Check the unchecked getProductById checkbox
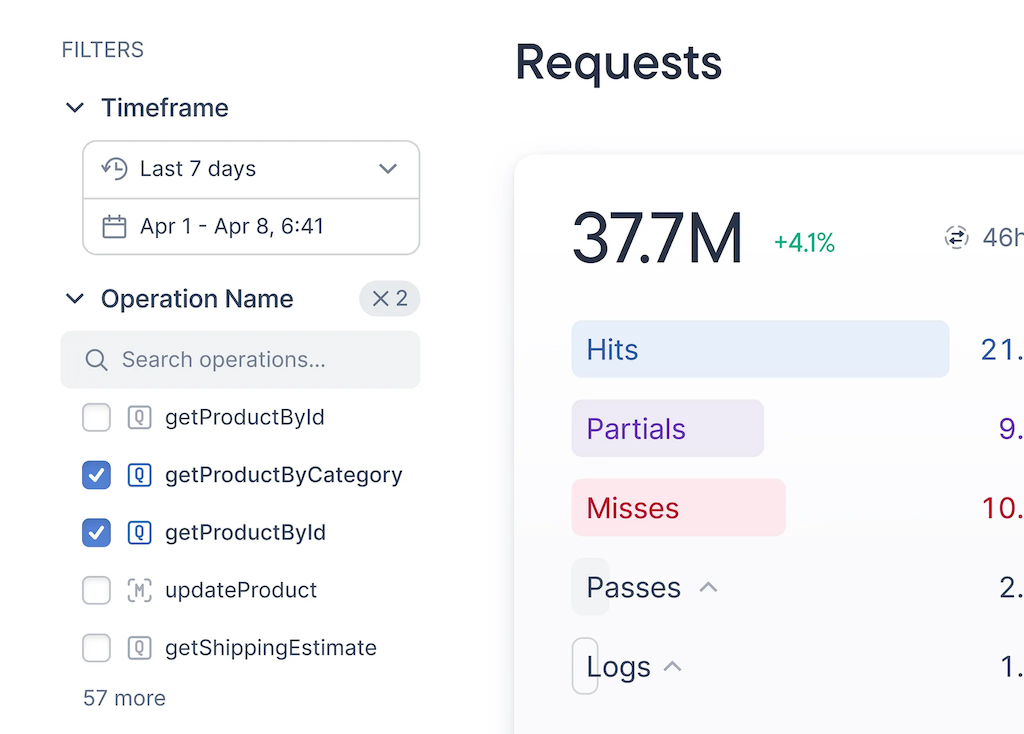This screenshot has width=1024, height=734. coord(96,417)
